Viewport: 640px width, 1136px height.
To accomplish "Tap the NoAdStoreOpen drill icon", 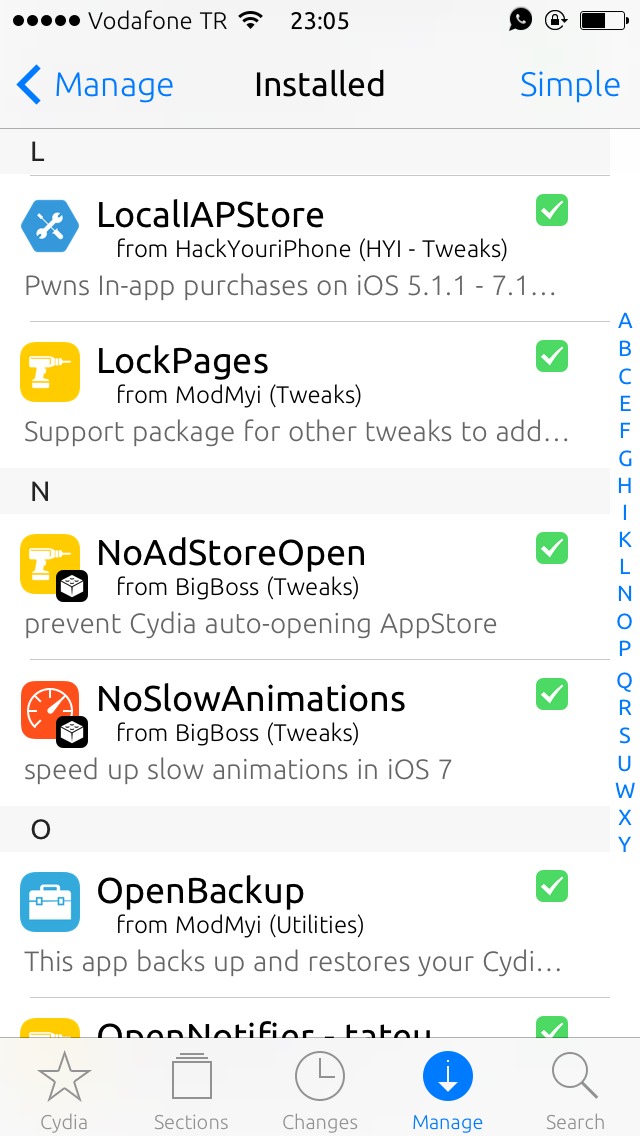I will (x=50, y=564).
